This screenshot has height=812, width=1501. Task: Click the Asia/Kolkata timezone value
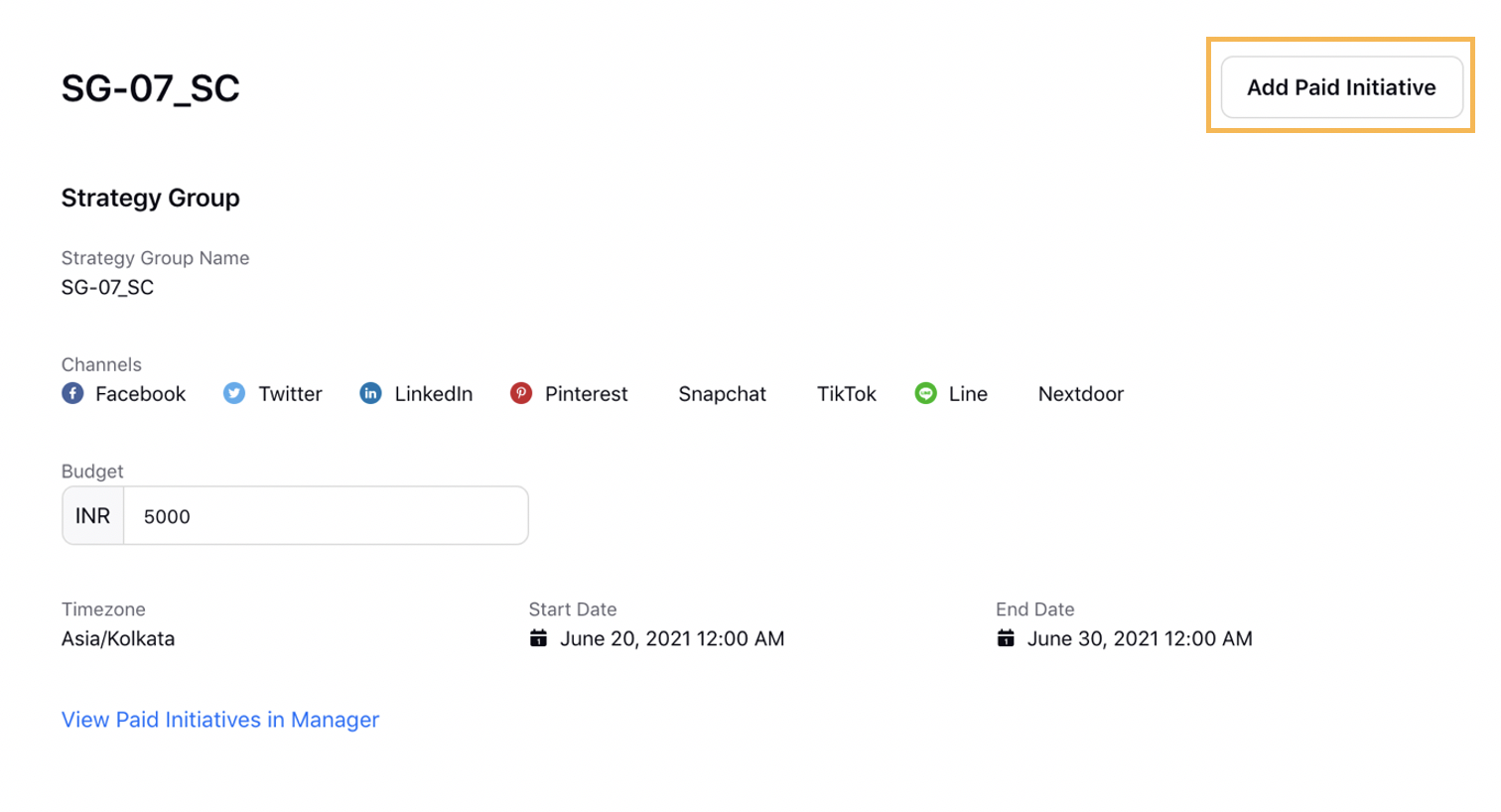118,638
